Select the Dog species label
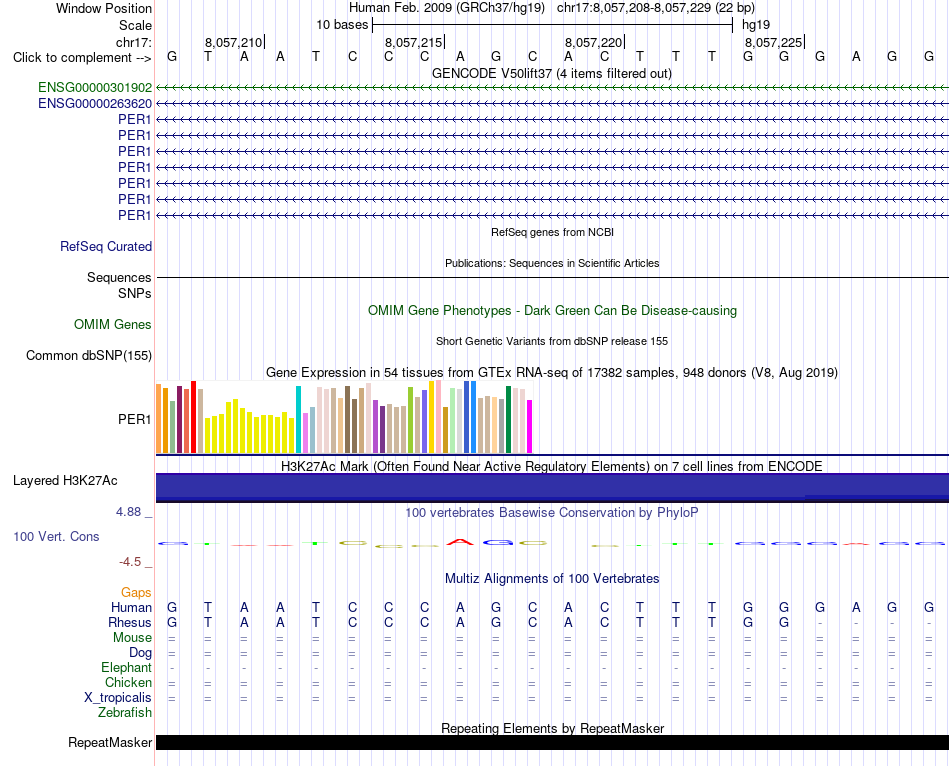The image size is (950, 766). tap(141, 653)
